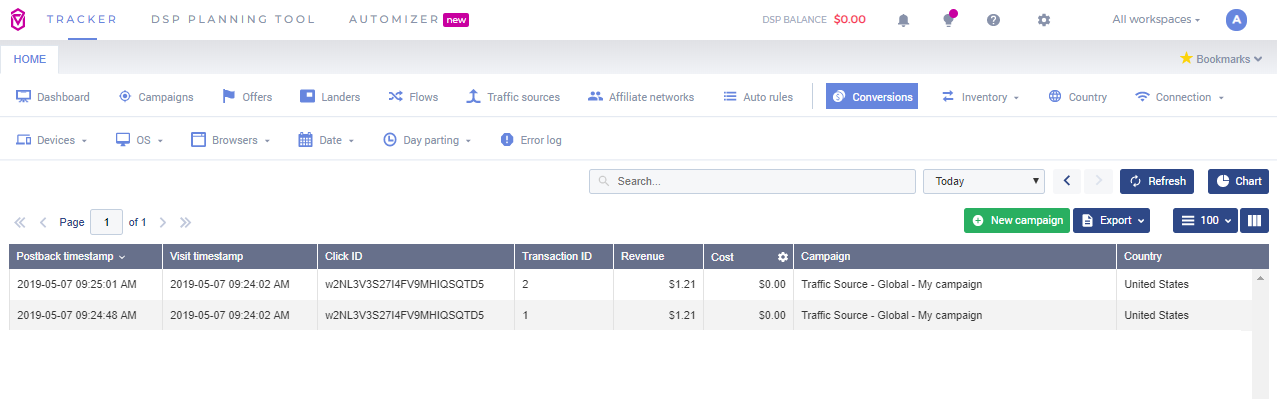This screenshot has width=1277, height=399.
Task: Switch to the Tracker tab
Action: 81,19
